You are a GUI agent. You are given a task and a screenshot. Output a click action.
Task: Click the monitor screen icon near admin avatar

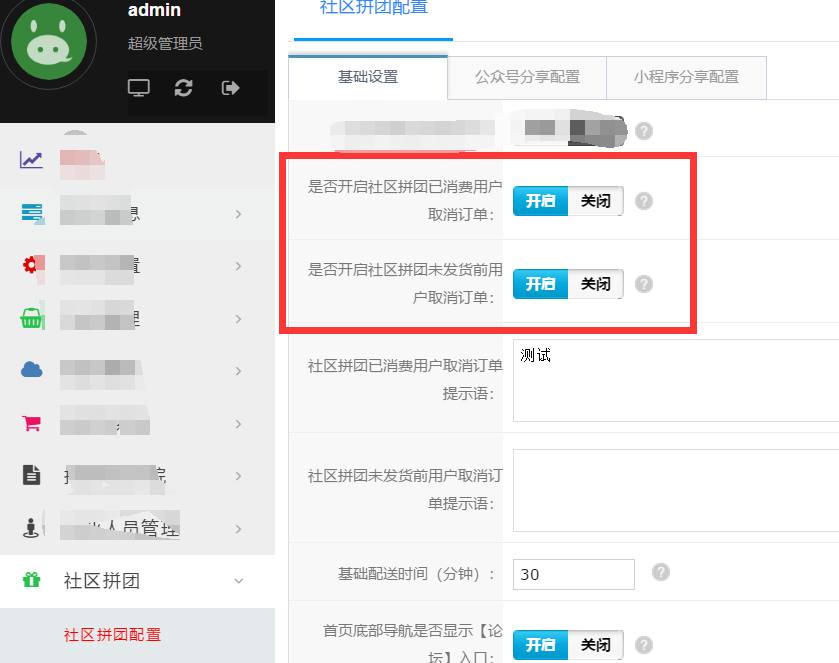point(139,88)
